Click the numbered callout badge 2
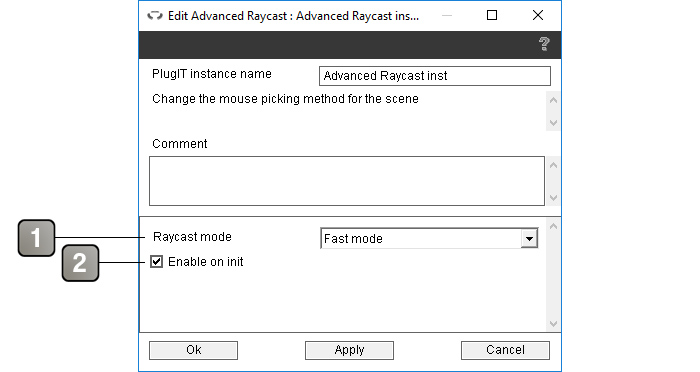700x372 pixels. (x=80, y=263)
